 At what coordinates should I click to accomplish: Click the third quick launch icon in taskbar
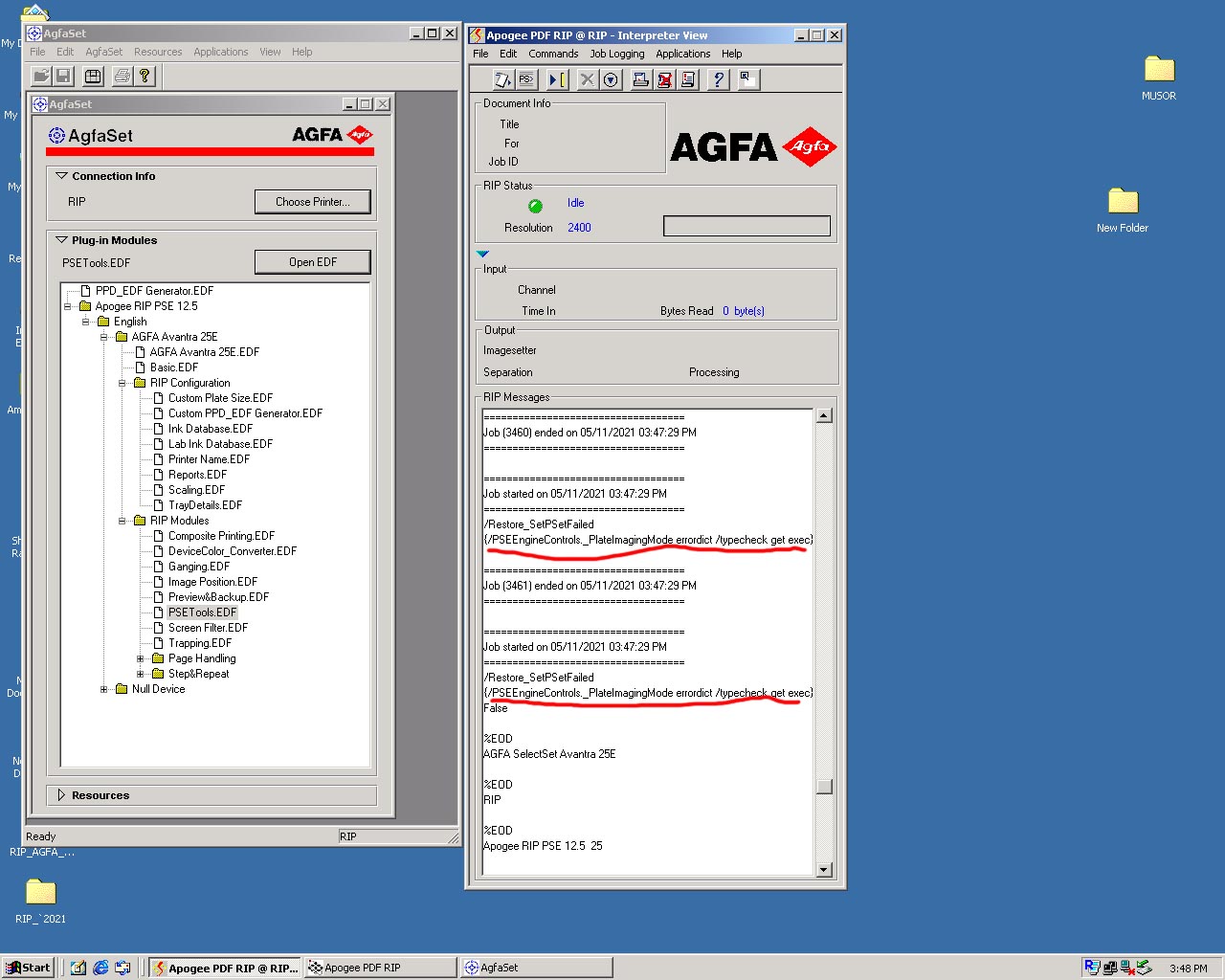122,968
